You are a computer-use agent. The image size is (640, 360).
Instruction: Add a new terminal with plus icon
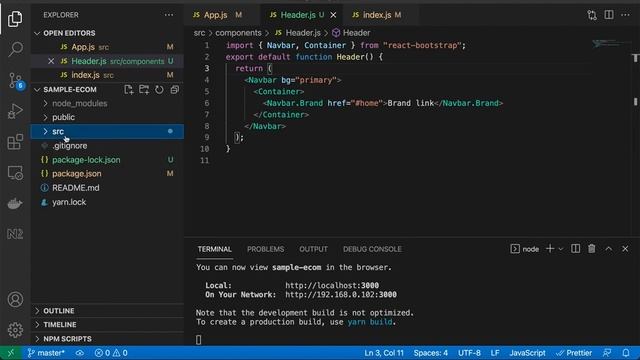(x=550, y=249)
